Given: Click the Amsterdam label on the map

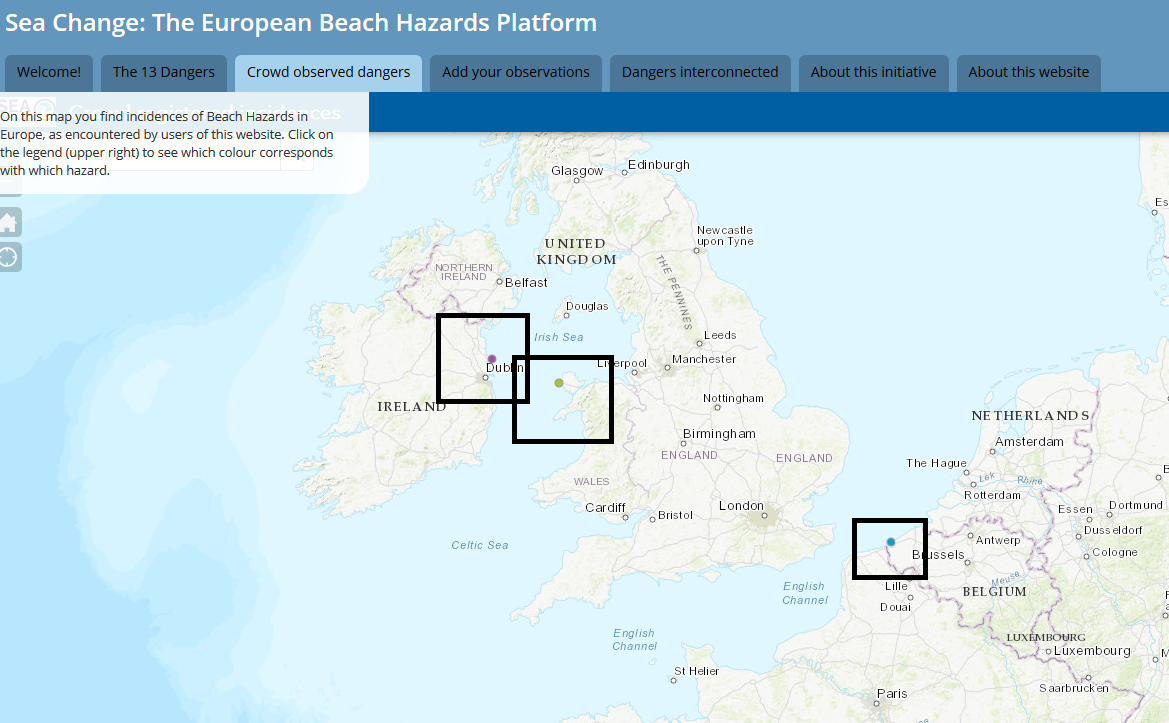Looking at the screenshot, I should [x=1029, y=441].
